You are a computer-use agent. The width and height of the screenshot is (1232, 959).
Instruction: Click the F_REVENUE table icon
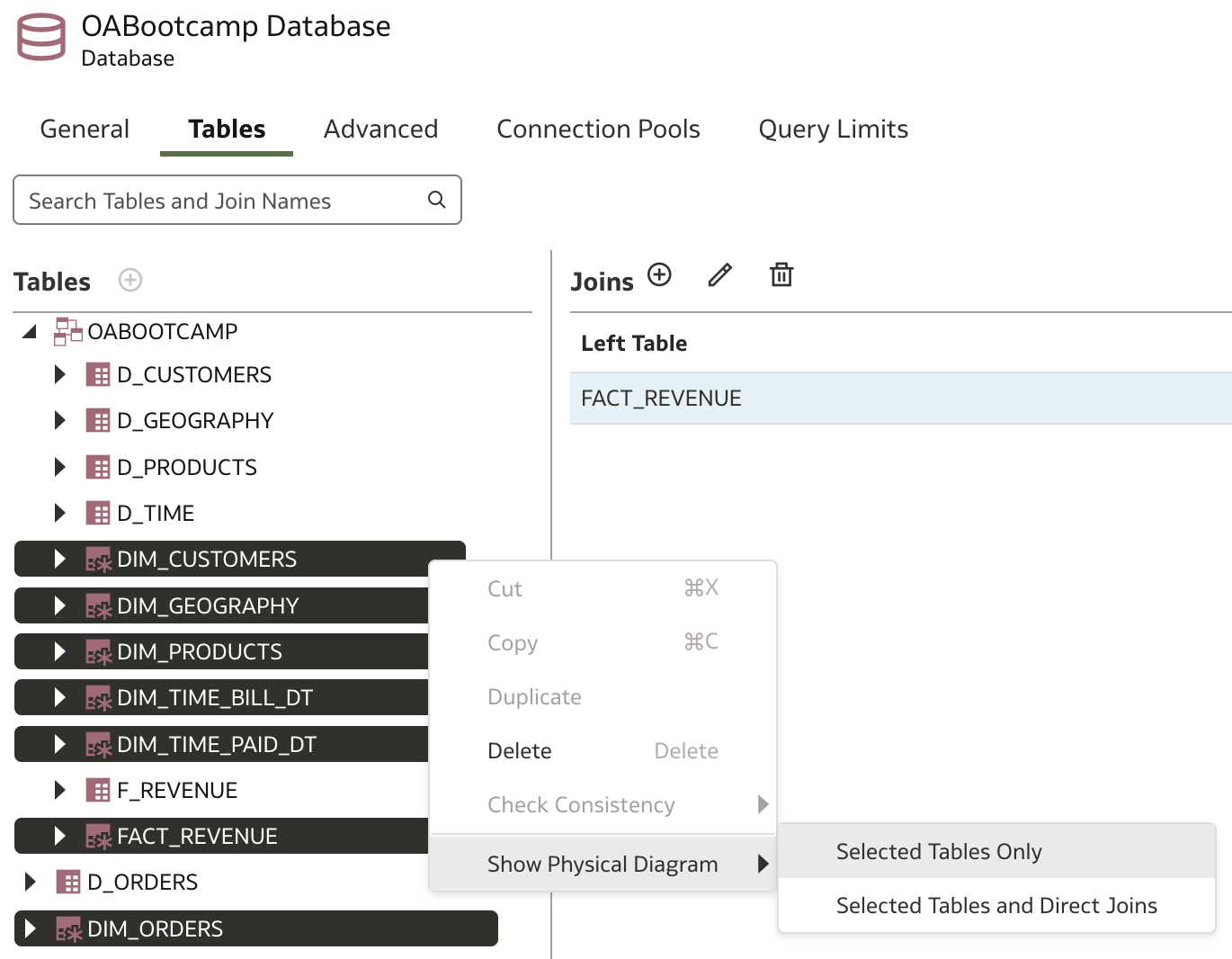[x=98, y=790]
